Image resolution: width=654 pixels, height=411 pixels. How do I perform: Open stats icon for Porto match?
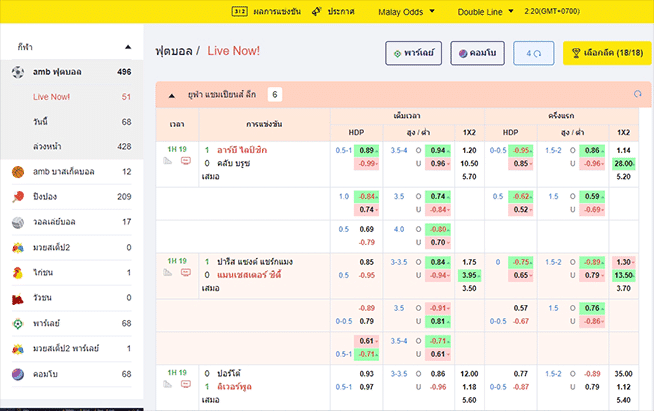168,384
